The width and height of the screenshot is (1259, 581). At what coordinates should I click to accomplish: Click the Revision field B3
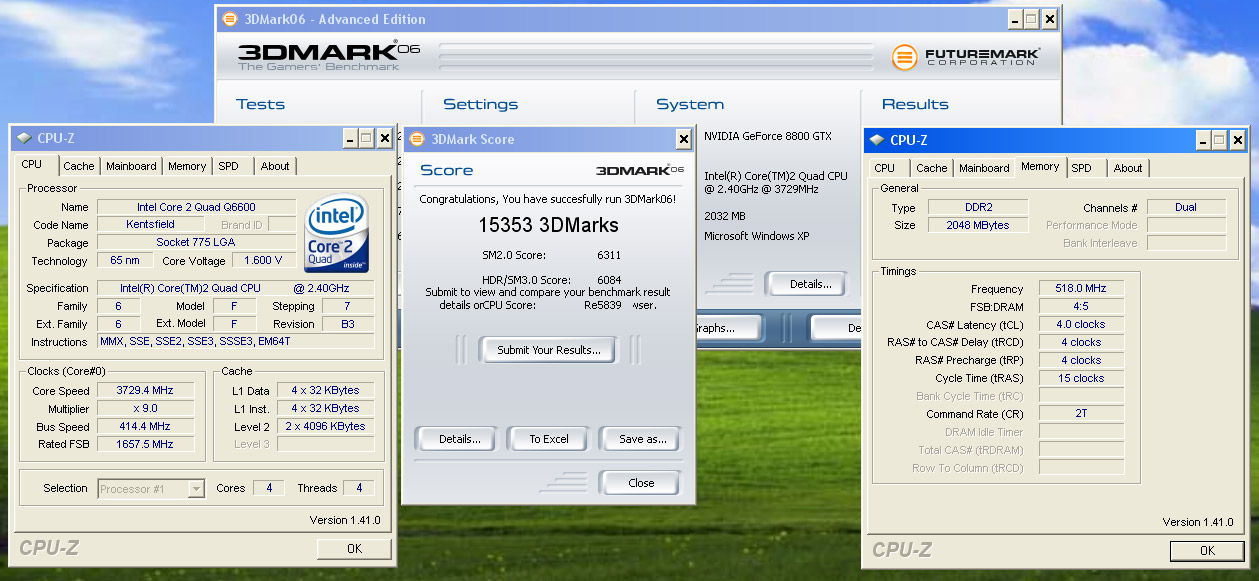pos(348,325)
